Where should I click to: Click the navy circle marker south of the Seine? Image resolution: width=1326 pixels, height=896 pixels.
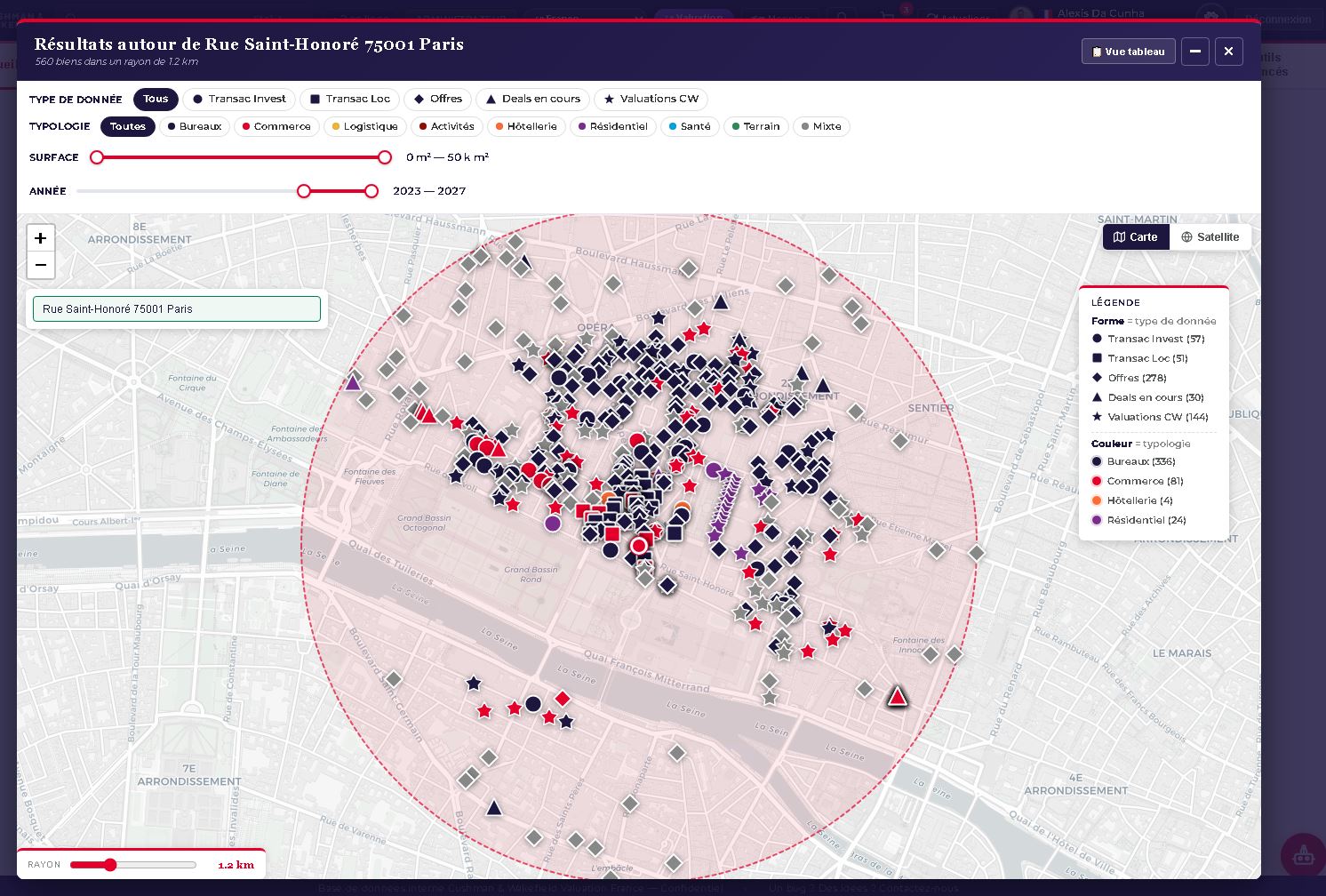pos(533,704)
